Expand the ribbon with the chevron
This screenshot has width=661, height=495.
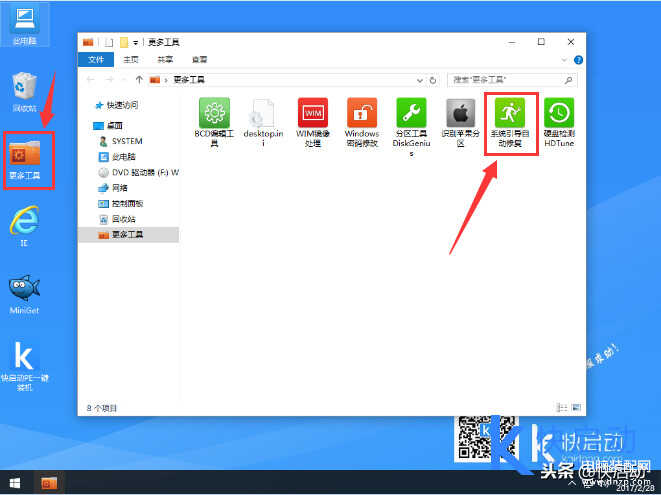coord(564,60)
